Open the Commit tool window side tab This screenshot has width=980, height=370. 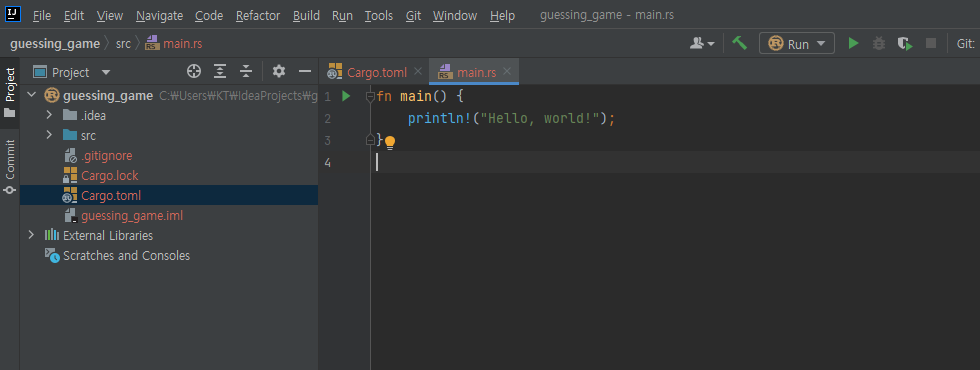click(x=10, y=167)
